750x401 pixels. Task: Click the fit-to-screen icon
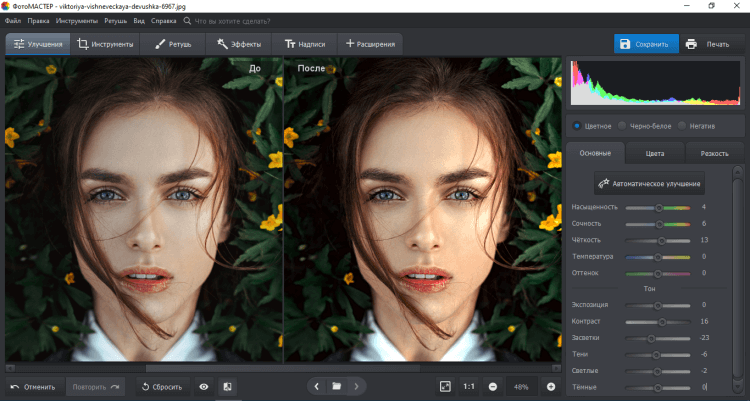[x=445, y=386]
